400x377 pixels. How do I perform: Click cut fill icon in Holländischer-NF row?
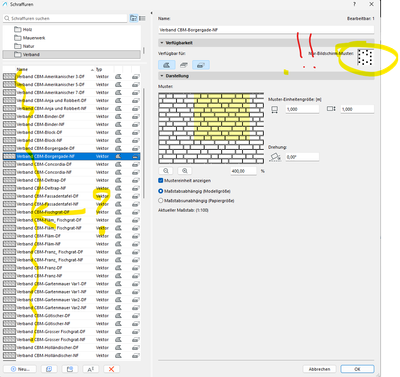(135, 356)
